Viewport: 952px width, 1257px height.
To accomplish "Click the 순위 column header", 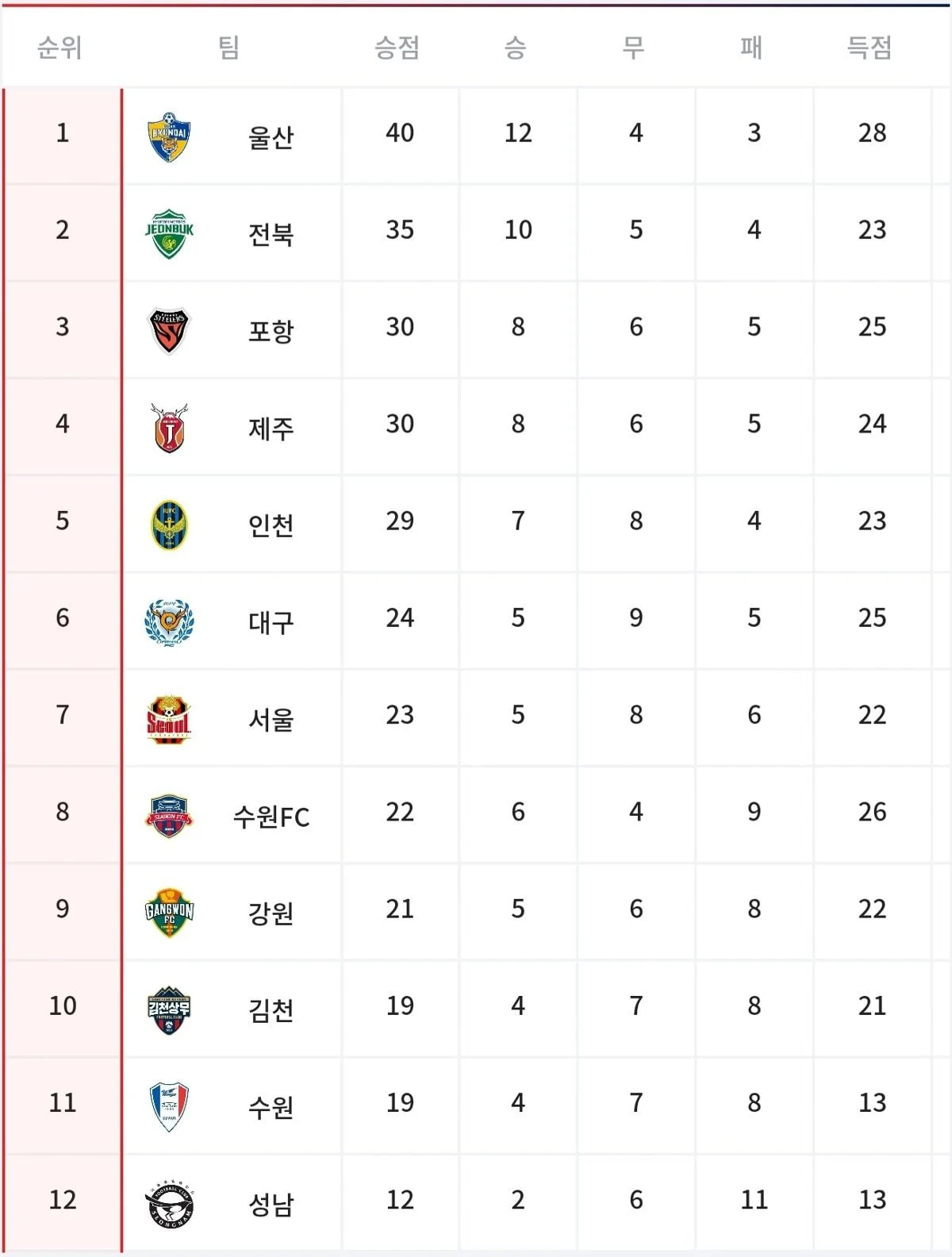I will coord(60,48).
